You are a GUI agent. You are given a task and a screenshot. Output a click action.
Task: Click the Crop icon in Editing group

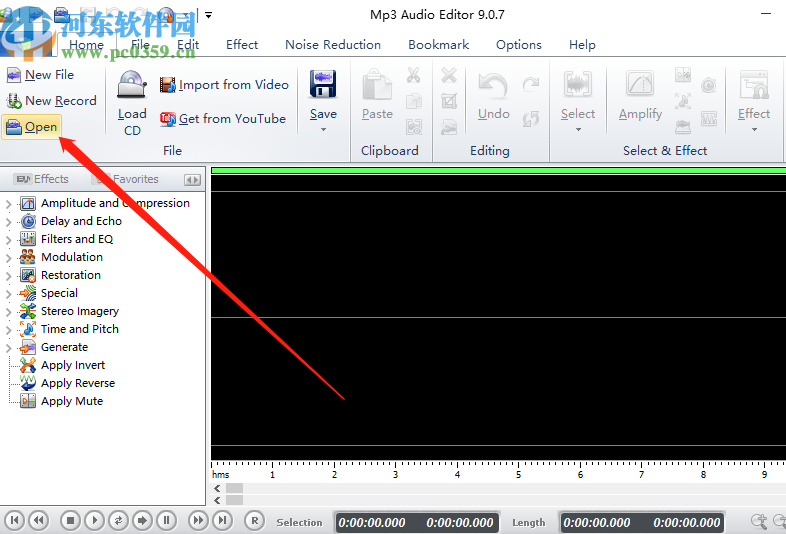pyautogui.click(x=449, y=101)
